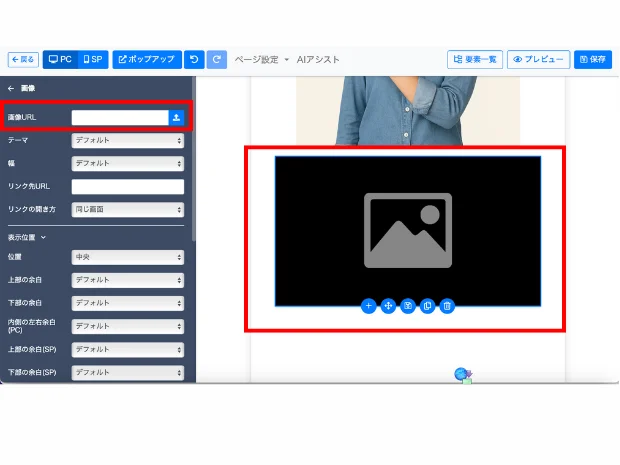This screenshot has width=620, height=465.
Task: Click the 保存 button
Action: [593, 59]
